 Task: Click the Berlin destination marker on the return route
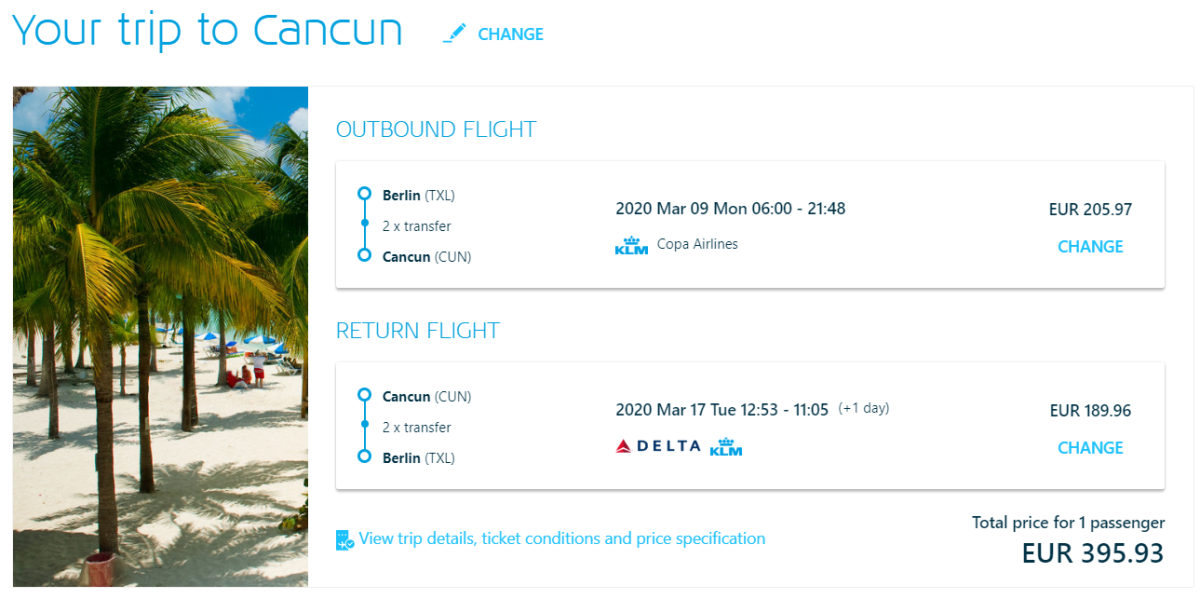(x=364, y=458)
